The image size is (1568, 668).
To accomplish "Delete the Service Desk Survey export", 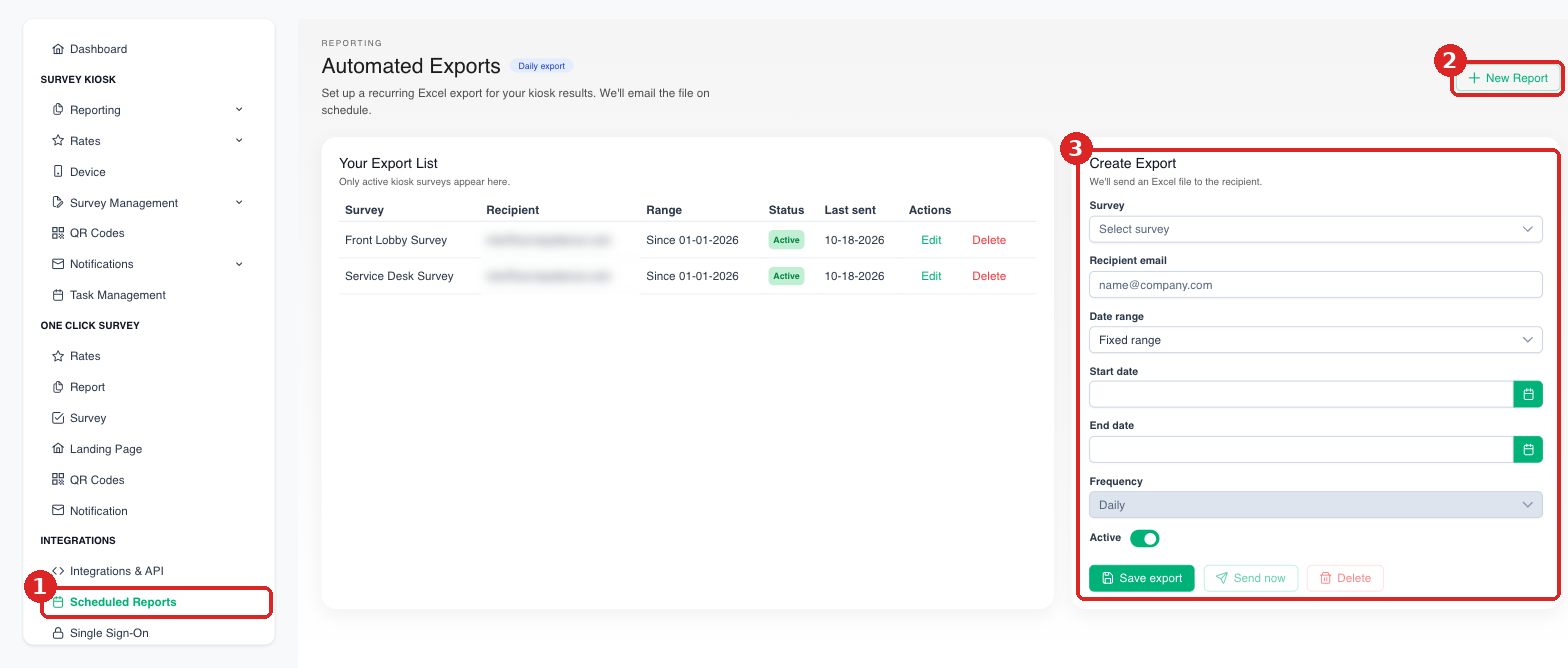I will click(989, 276).
